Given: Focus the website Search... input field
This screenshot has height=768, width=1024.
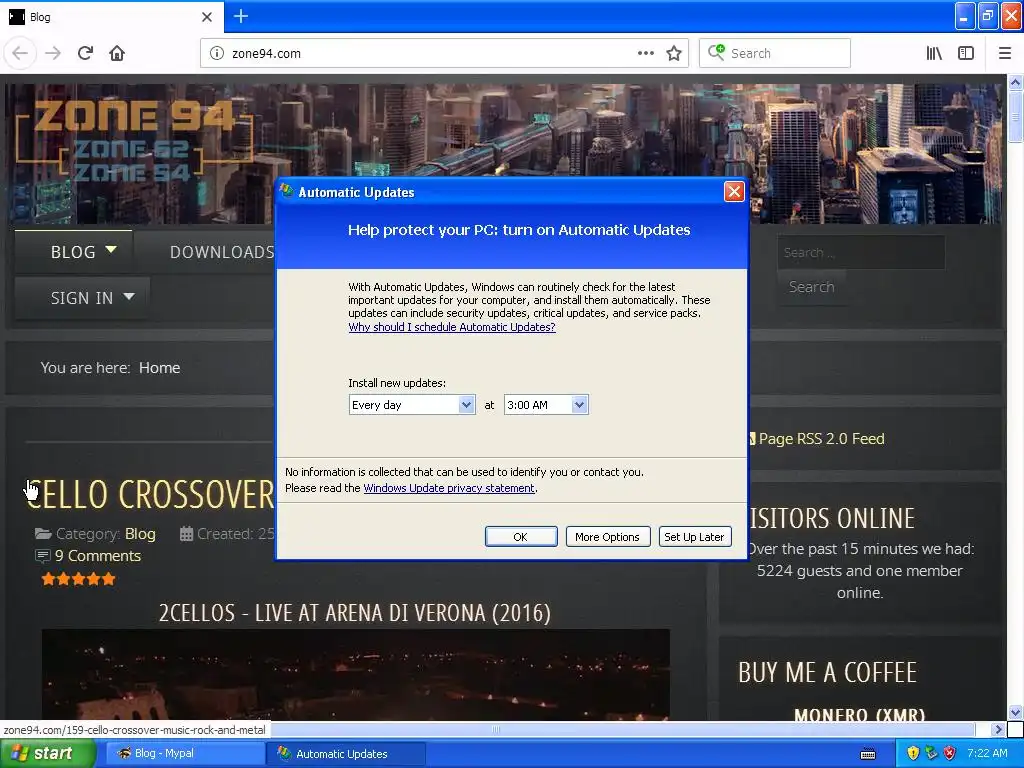Looking at the screenshot, I should click(x=861, y=252).
